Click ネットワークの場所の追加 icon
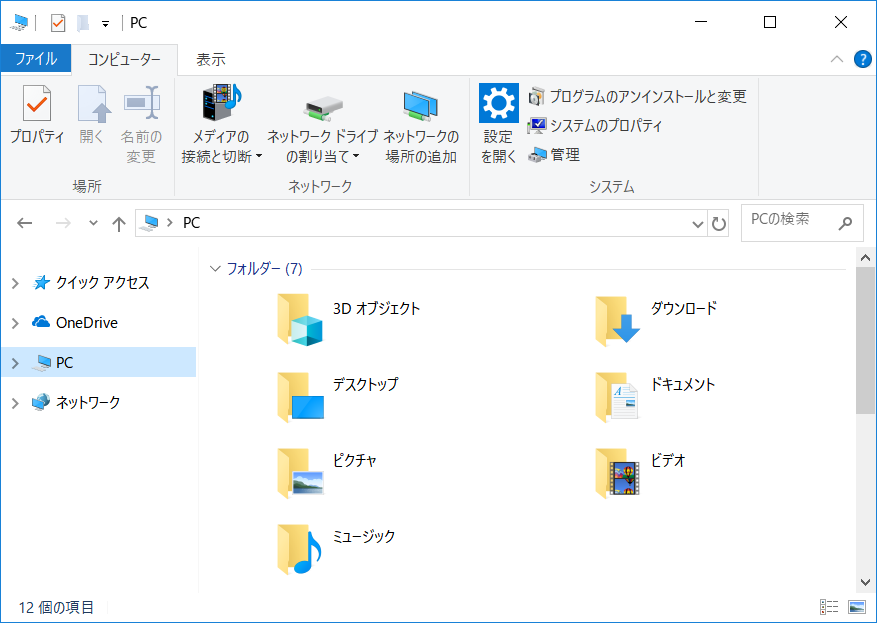 421,104
